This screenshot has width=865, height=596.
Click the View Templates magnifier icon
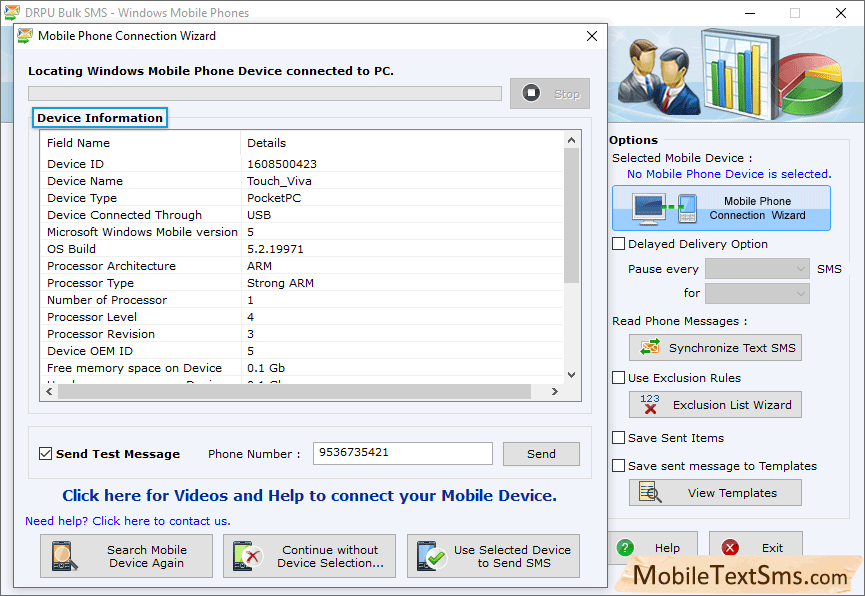pyautogui.click(x=650, y=493)
